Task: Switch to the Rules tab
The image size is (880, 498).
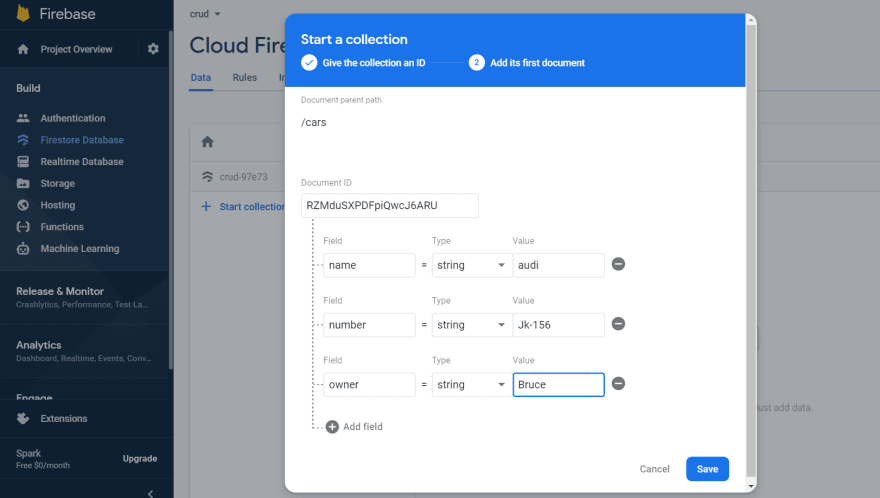Action: point(245,77)
